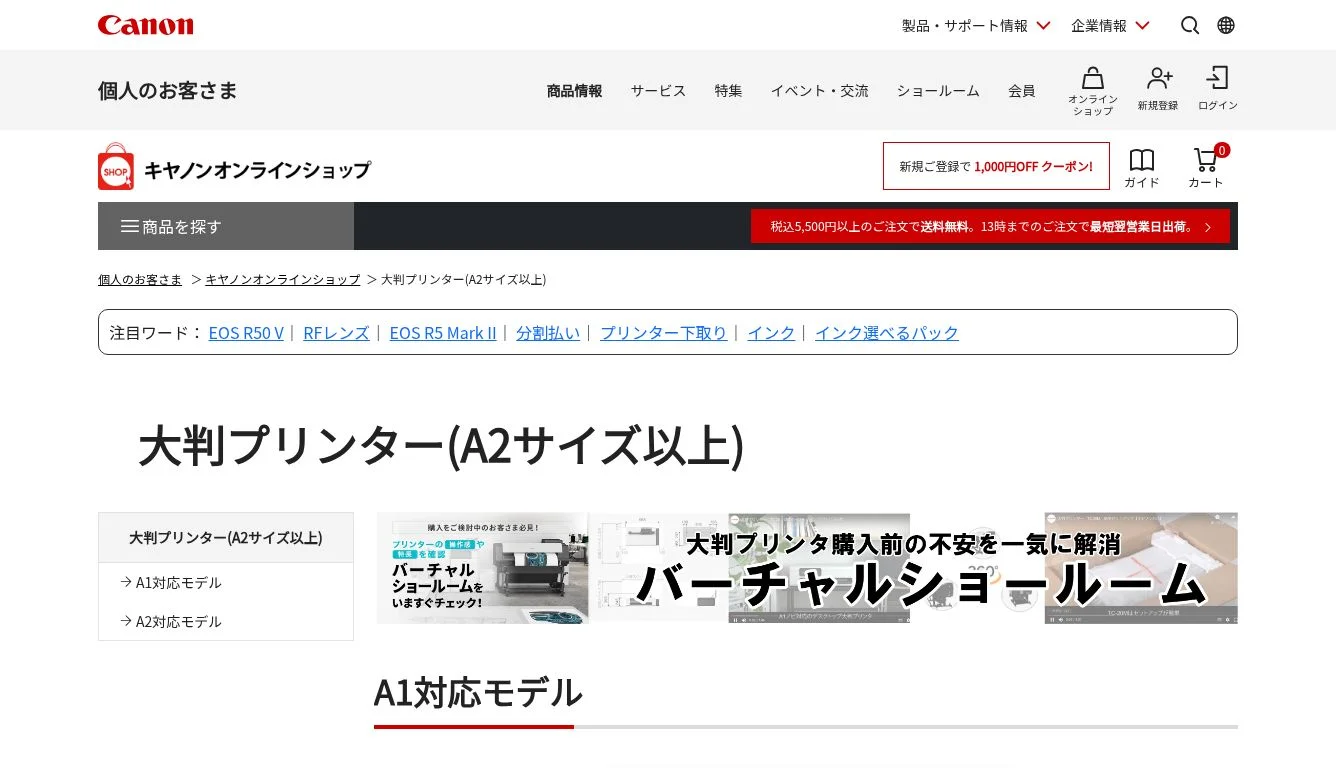The height and width of the screenshot is (768, 1336).
Task: Click 大判プリンター(A2サイズ以上) breadcrumb text
Action: (x=464, y=280)
